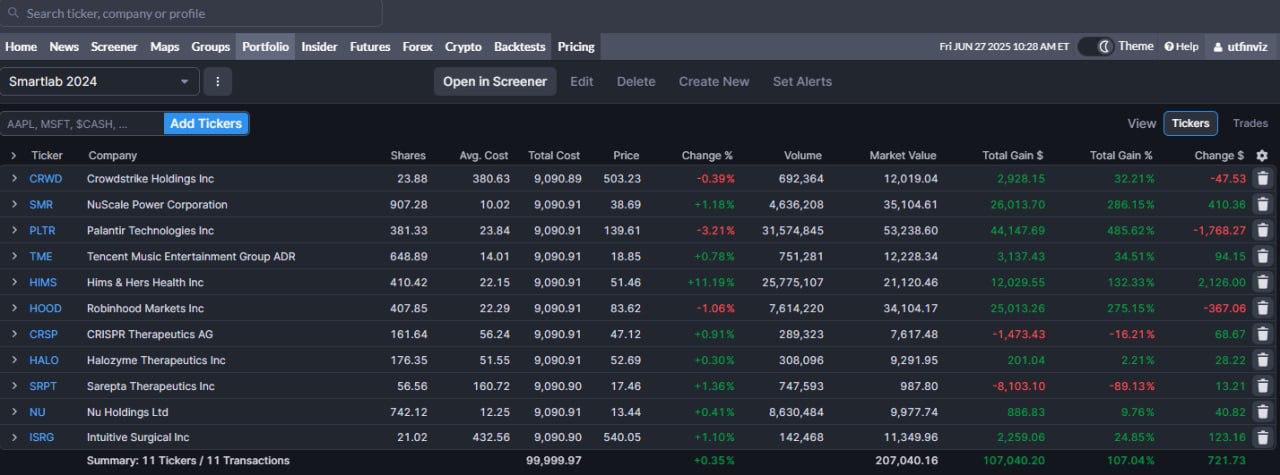Delete the CRWD row with trash icon
Screen dimensions: 1280x475
1262,178
